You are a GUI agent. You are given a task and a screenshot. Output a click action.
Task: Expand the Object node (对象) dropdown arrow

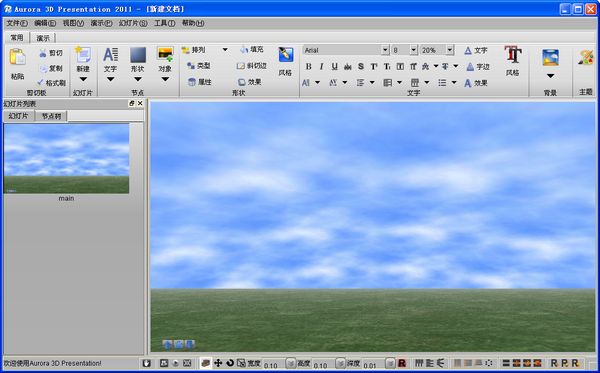165,80
